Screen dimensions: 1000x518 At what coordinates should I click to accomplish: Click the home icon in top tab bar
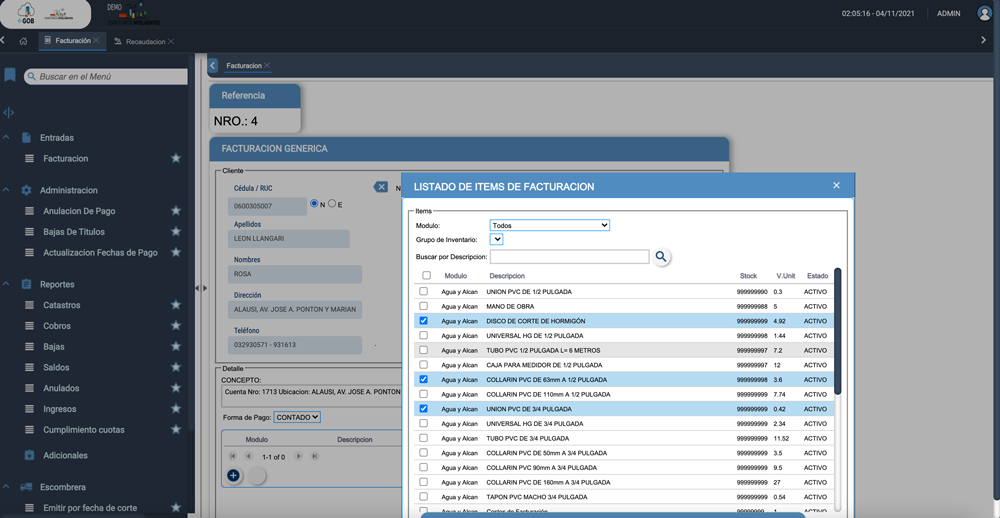[x=23, y=41]
